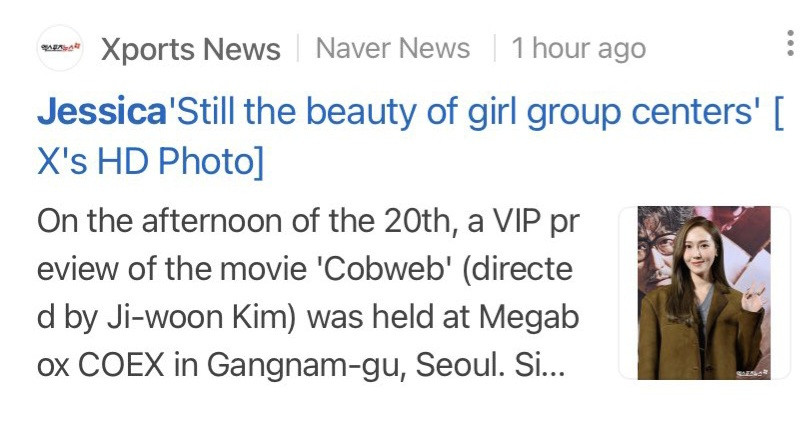The image size is (801, 425).
Task: Click 'COEX' in the snippet's last line
Action: click(122, 365)
